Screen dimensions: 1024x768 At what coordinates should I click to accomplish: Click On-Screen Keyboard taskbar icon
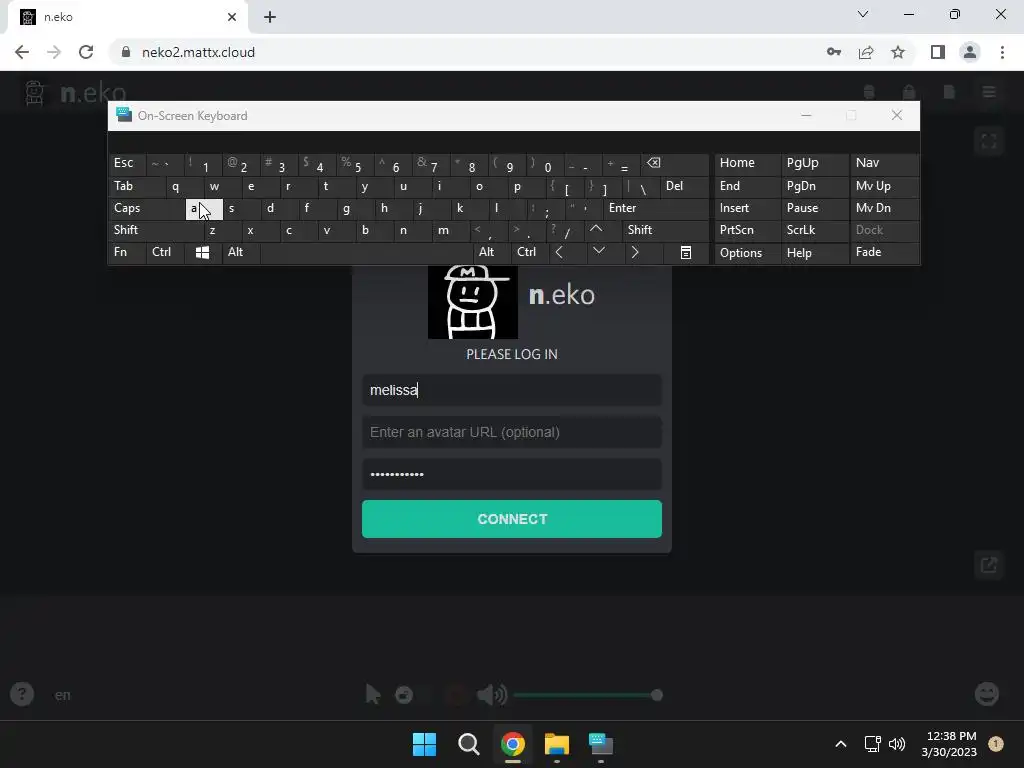[601, 744]
